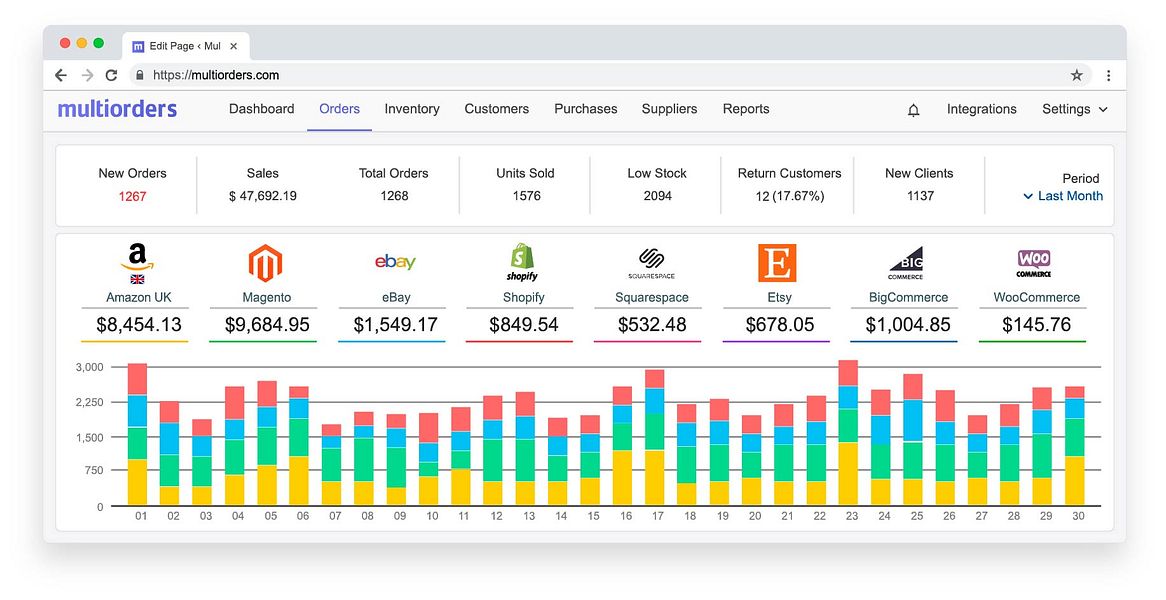Expand the Settings dropdown menu
The width and height of the screenshot is (1166, 600).
pyautogui.click(x=1075, y=109)
